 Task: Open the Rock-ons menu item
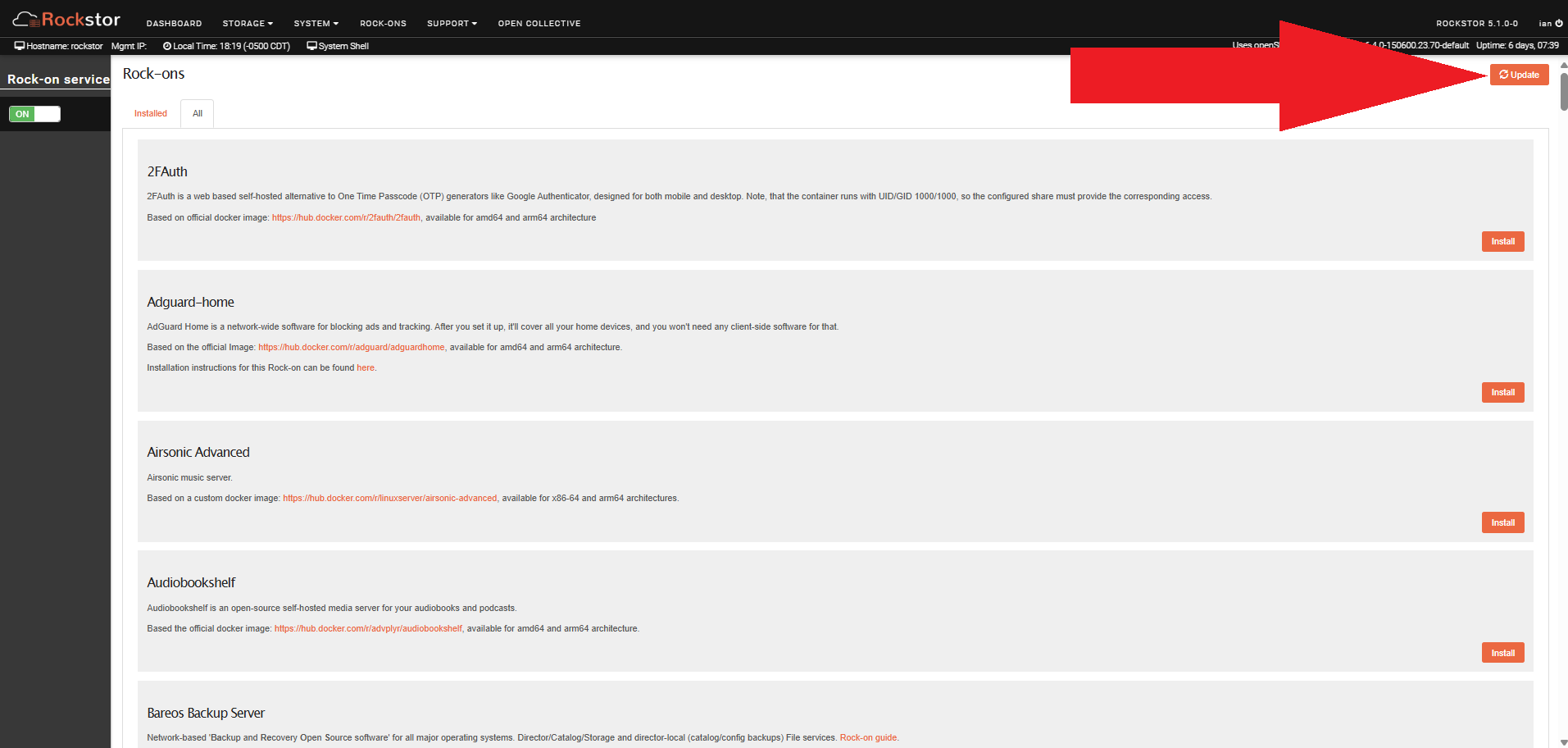[x=383, y=23]
